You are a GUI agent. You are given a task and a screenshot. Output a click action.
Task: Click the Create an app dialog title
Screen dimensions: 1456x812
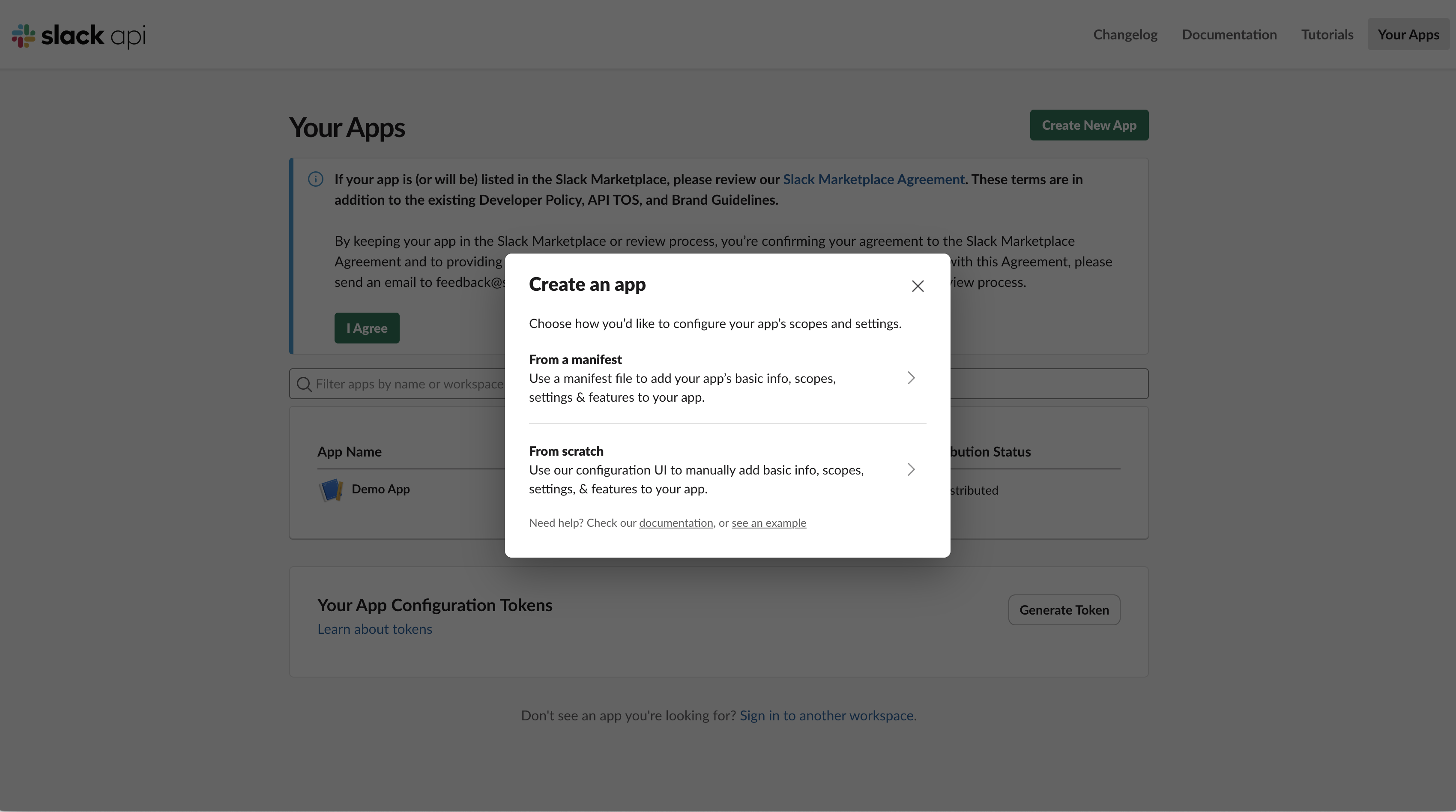pyautogui.click(x=587, y=284)
